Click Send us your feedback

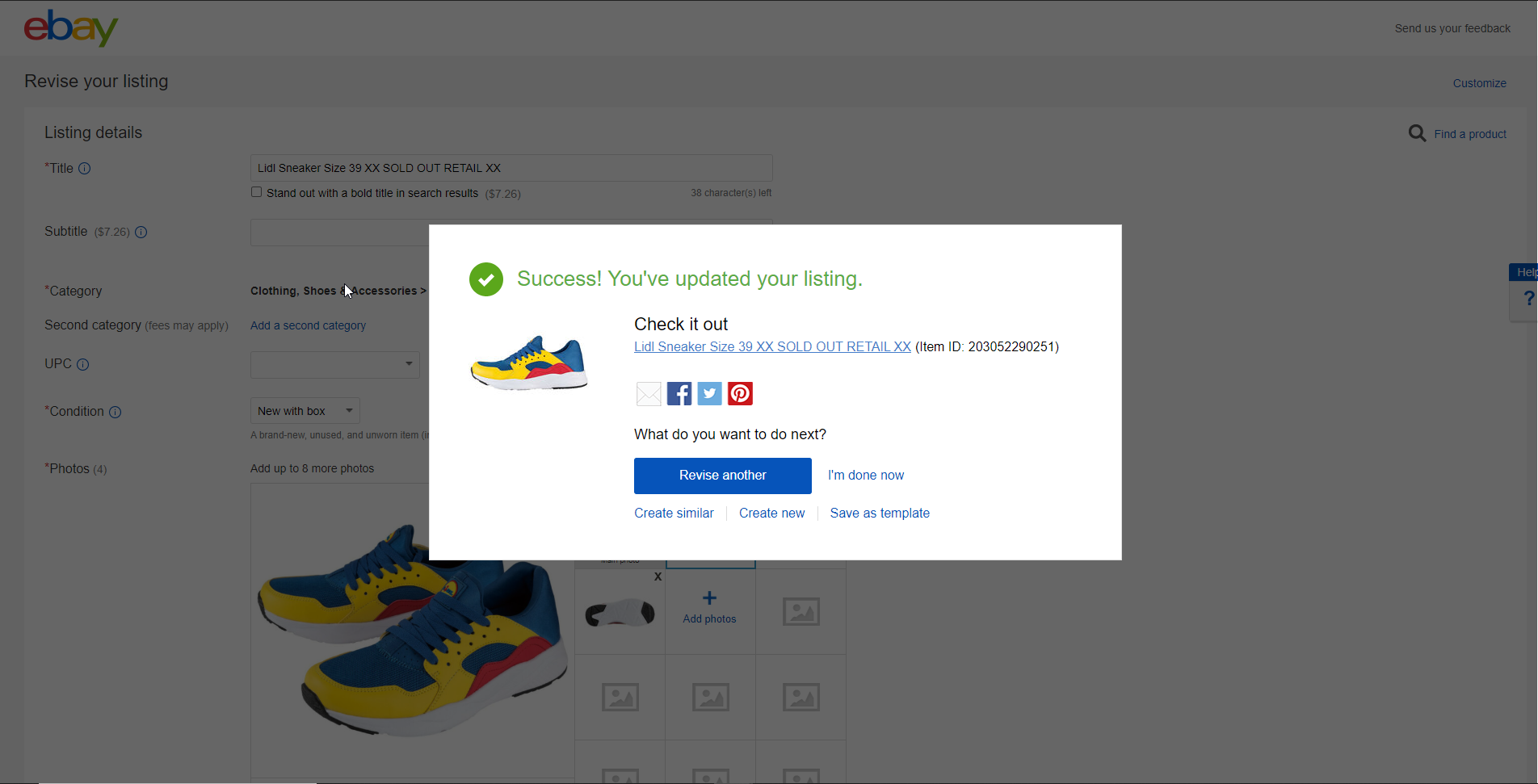coord(1452,28)
